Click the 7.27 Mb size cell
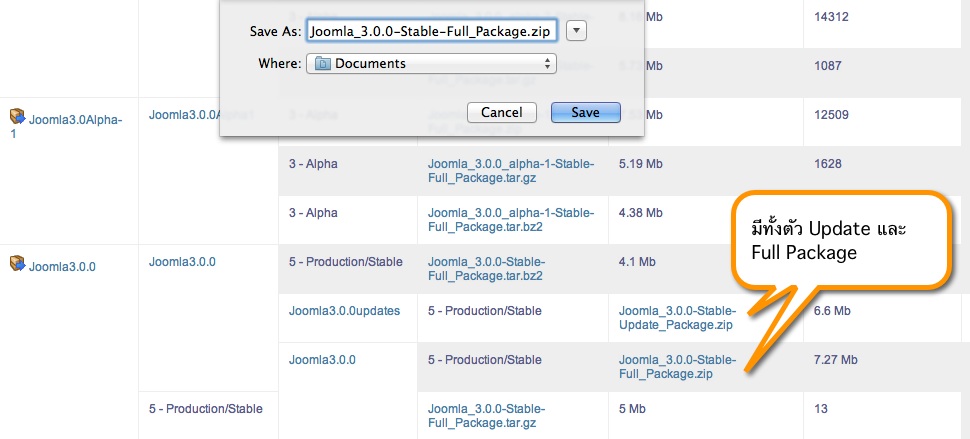 tap(835, 360)
